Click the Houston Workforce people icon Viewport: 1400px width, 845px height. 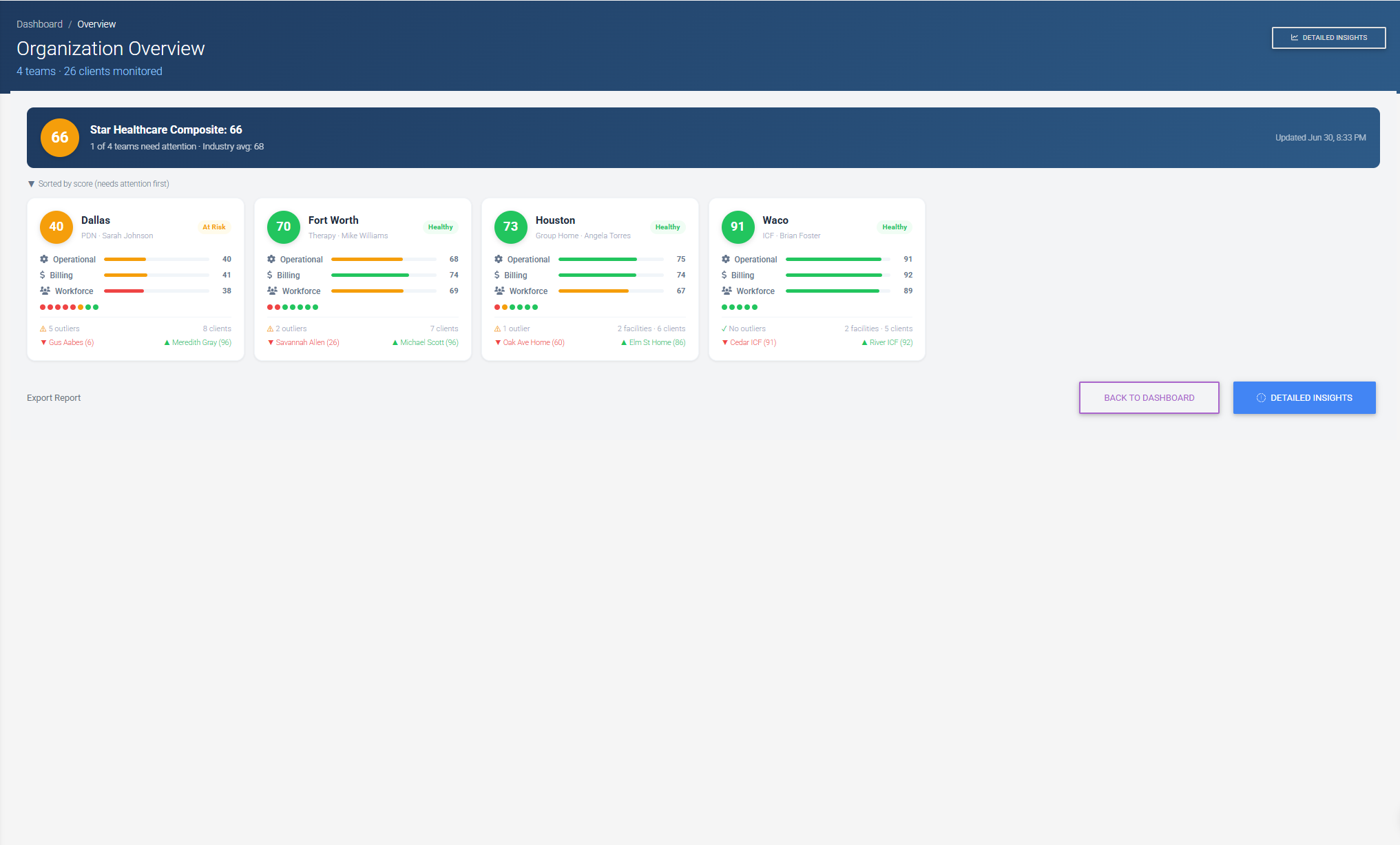[x=499, y=291]
